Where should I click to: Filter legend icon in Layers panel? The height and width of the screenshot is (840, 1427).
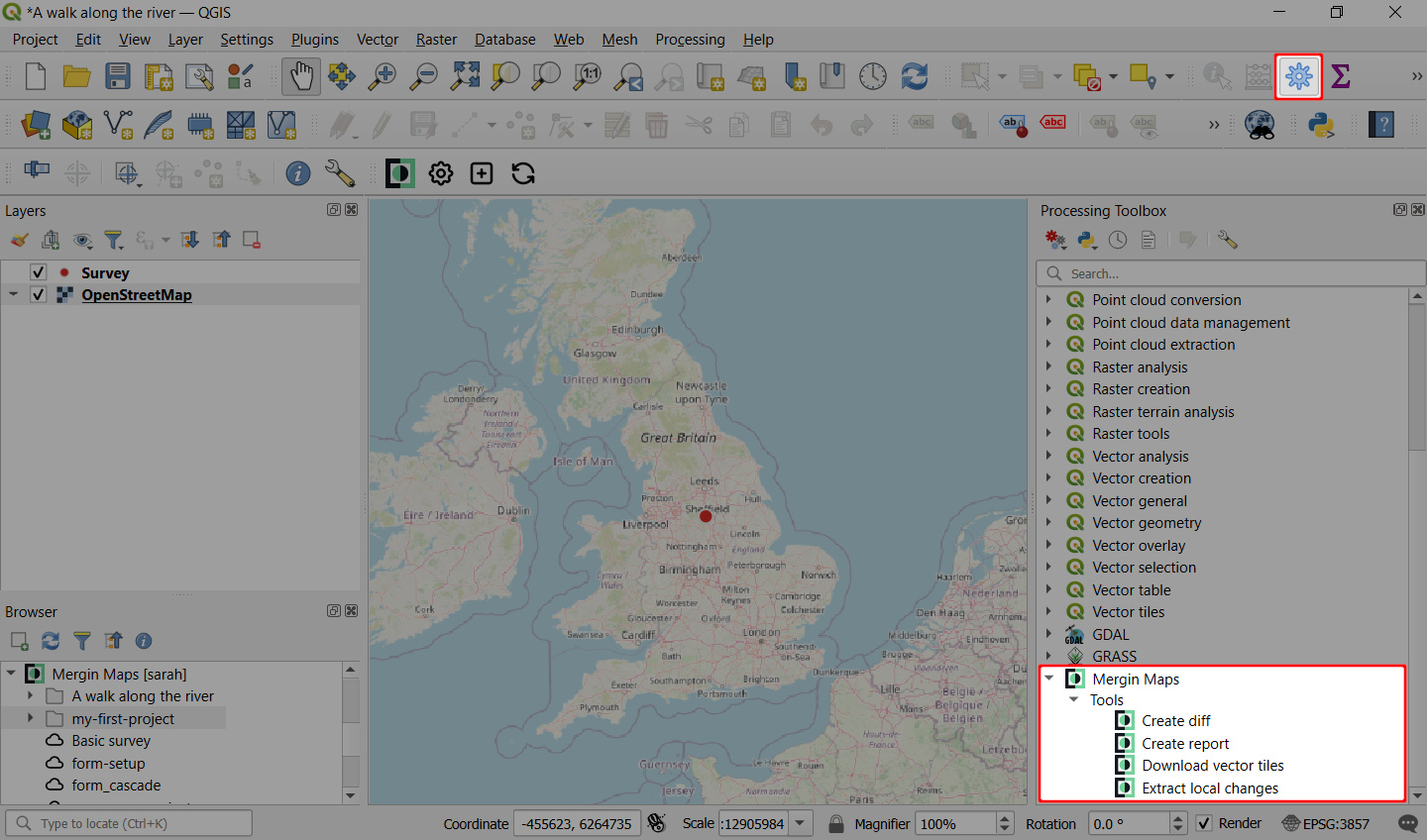114,240
